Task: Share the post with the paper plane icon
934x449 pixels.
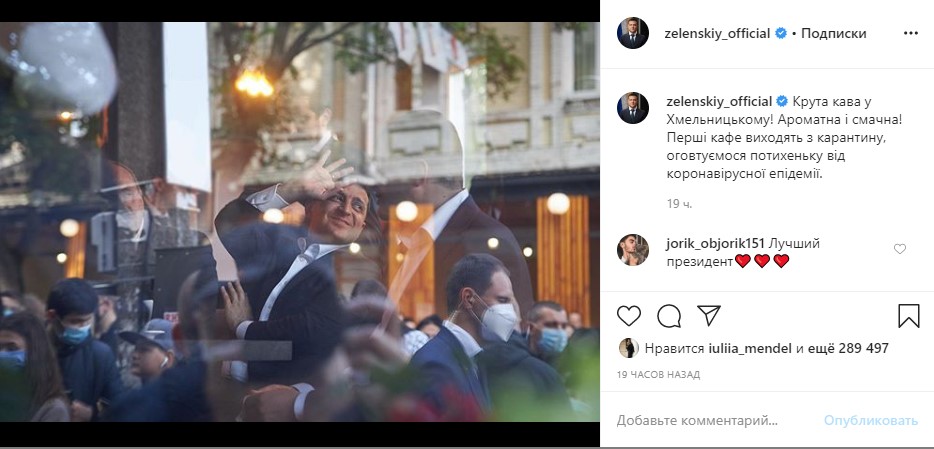Action: tap(707, 316)
